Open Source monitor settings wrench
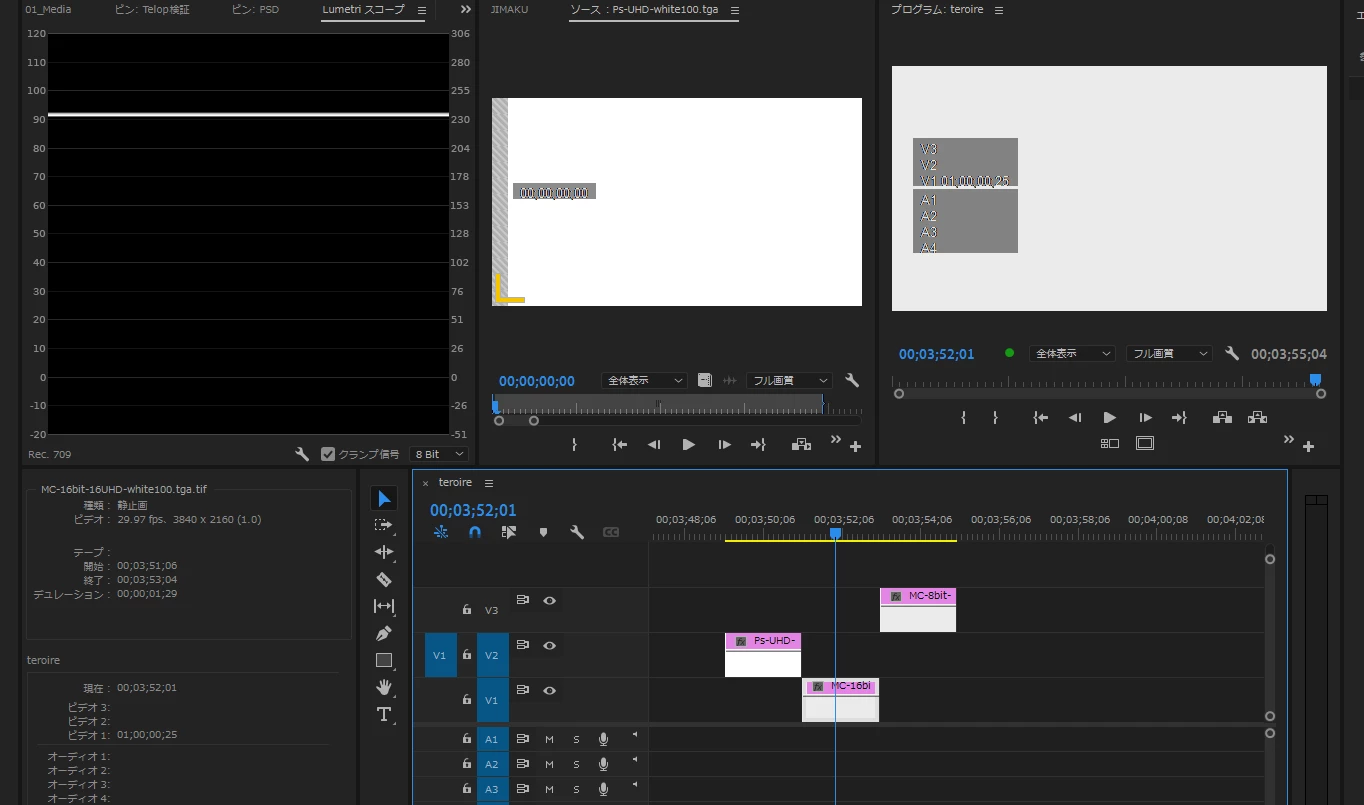Image resolution: width=1364 pixels, height=805 pixels. click(x=852, y=381)
